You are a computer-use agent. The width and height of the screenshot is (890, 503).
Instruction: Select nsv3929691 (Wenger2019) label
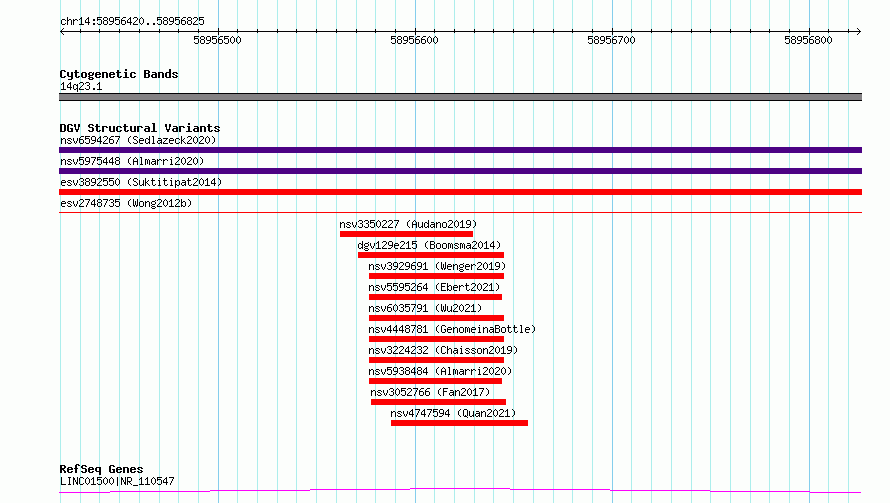tap(437, 266)
